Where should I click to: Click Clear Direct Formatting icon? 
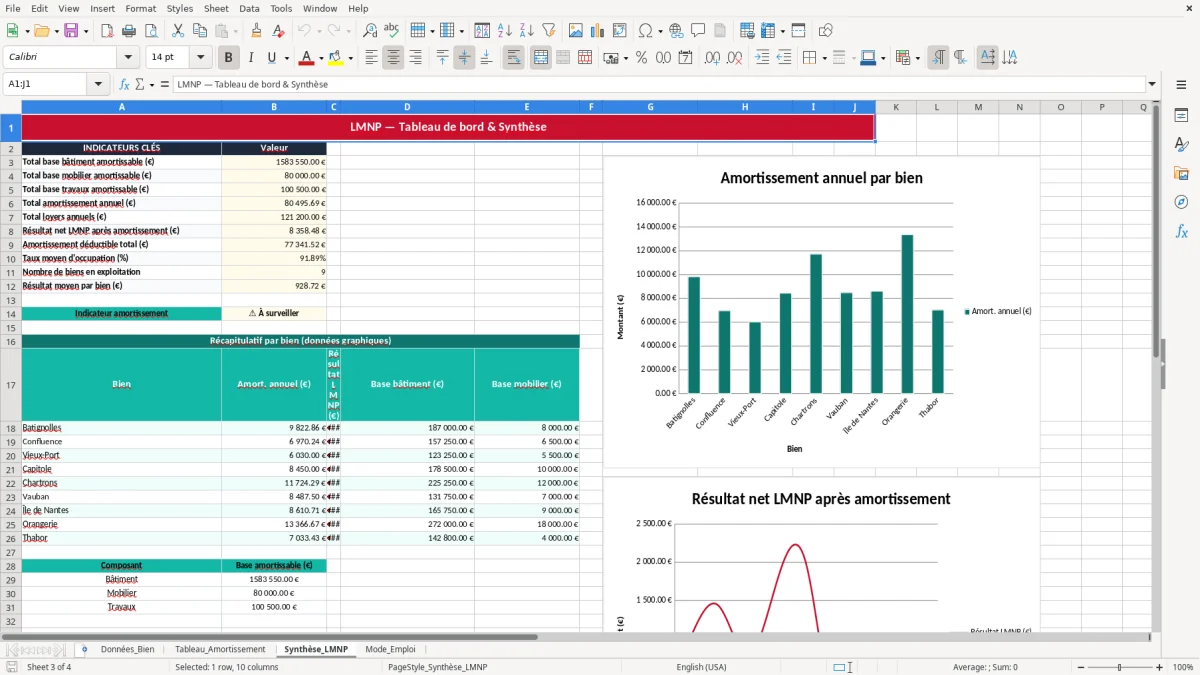point(279,31)
